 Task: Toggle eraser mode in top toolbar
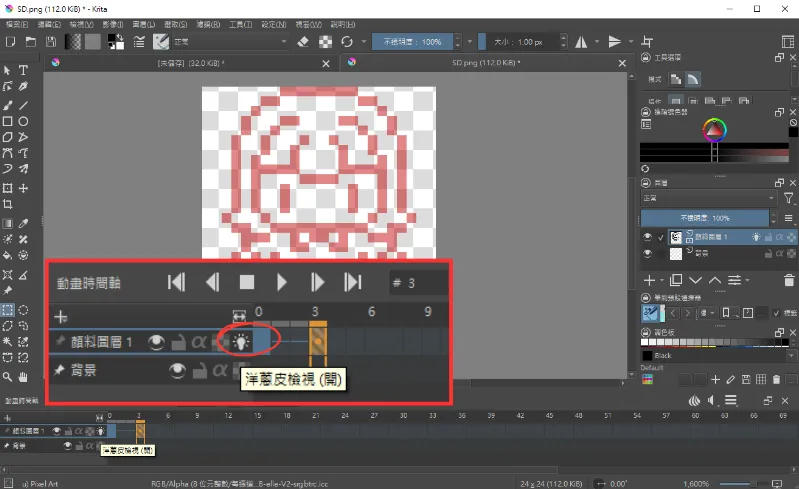[x=304, y=42]
